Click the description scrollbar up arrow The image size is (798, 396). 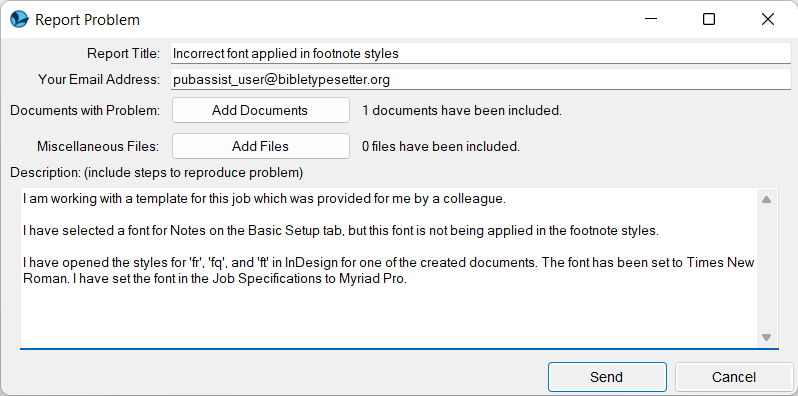(766, 200)
